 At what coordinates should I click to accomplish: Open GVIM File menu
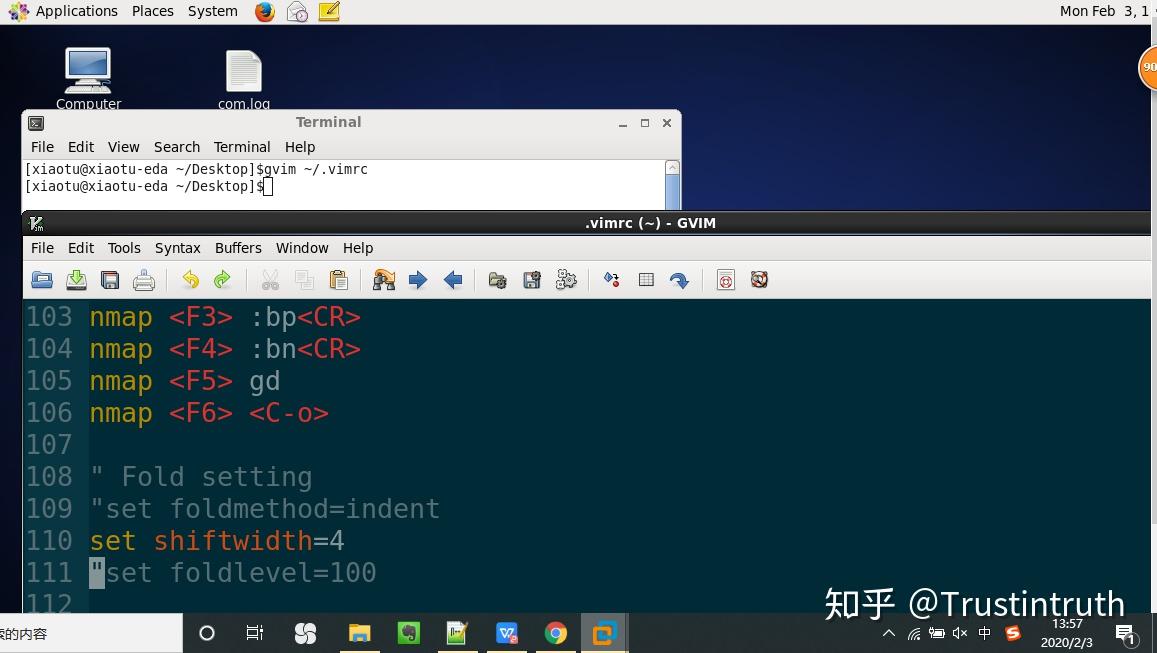(42, 248)
